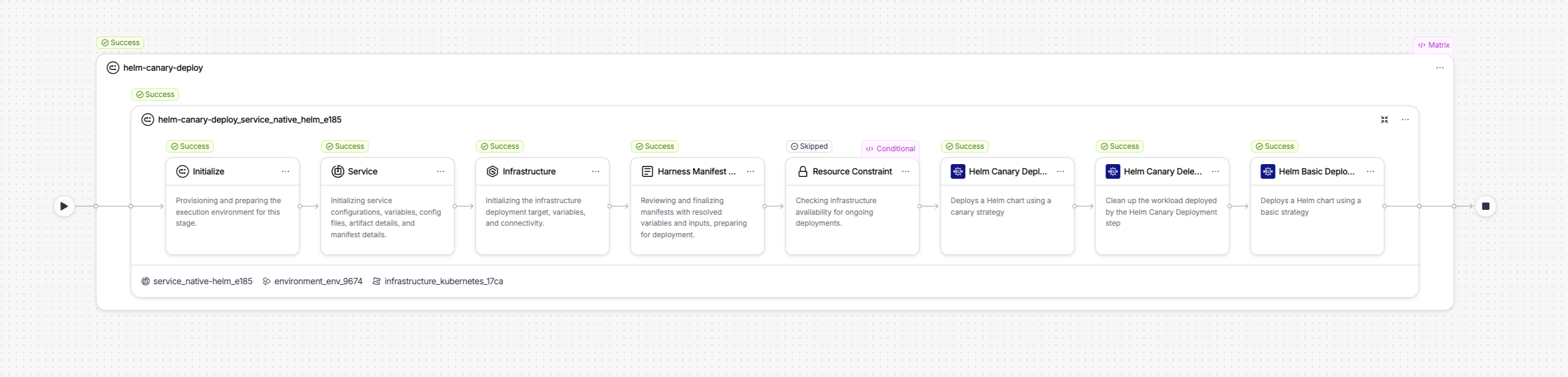Open Resource Constraint step more options
This screenshot has width=1568, height=377.
[x=905, y=171]
